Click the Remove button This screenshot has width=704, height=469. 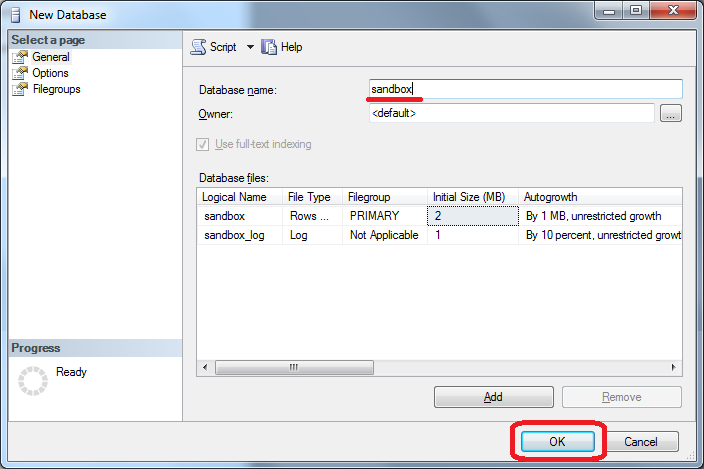point(621,397)
